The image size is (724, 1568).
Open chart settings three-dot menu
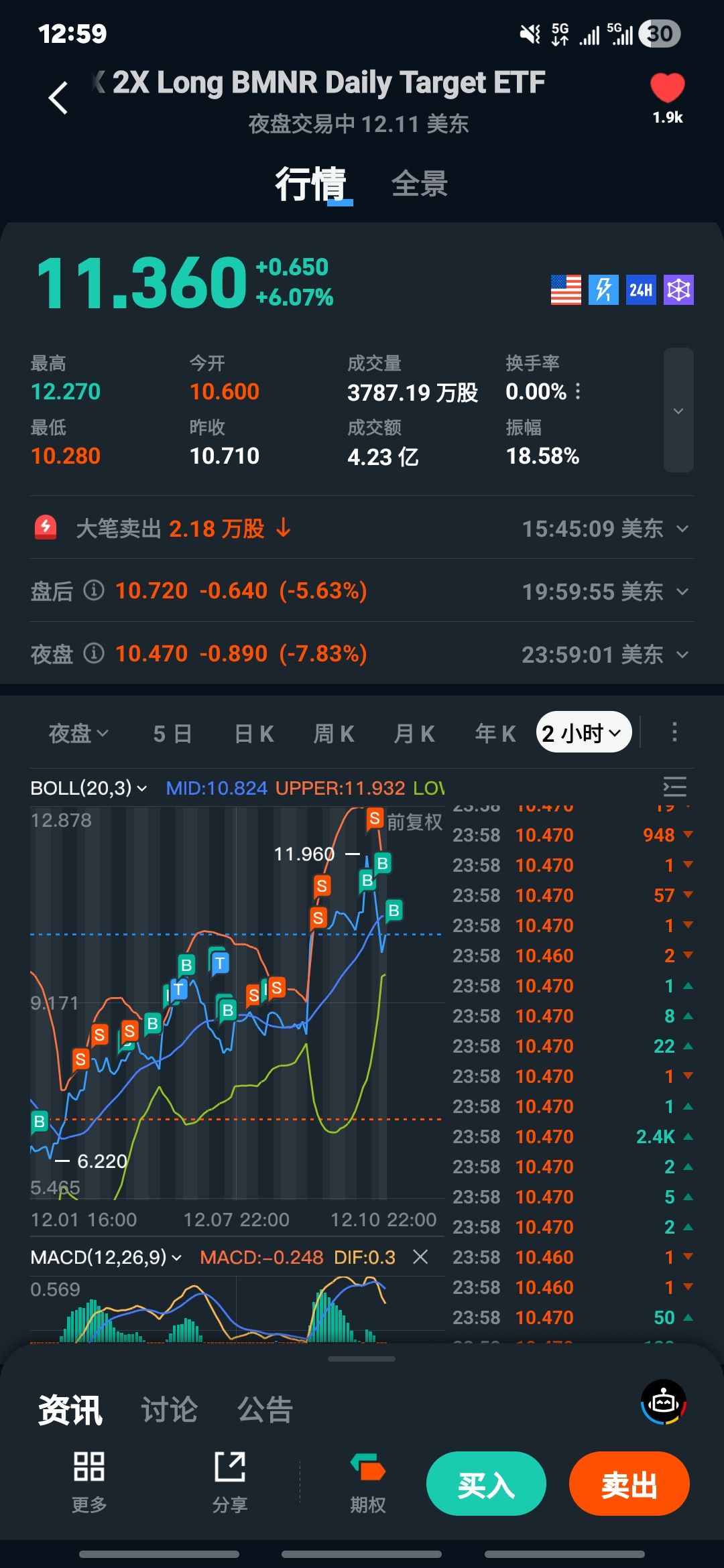click(x=674, y=732)
